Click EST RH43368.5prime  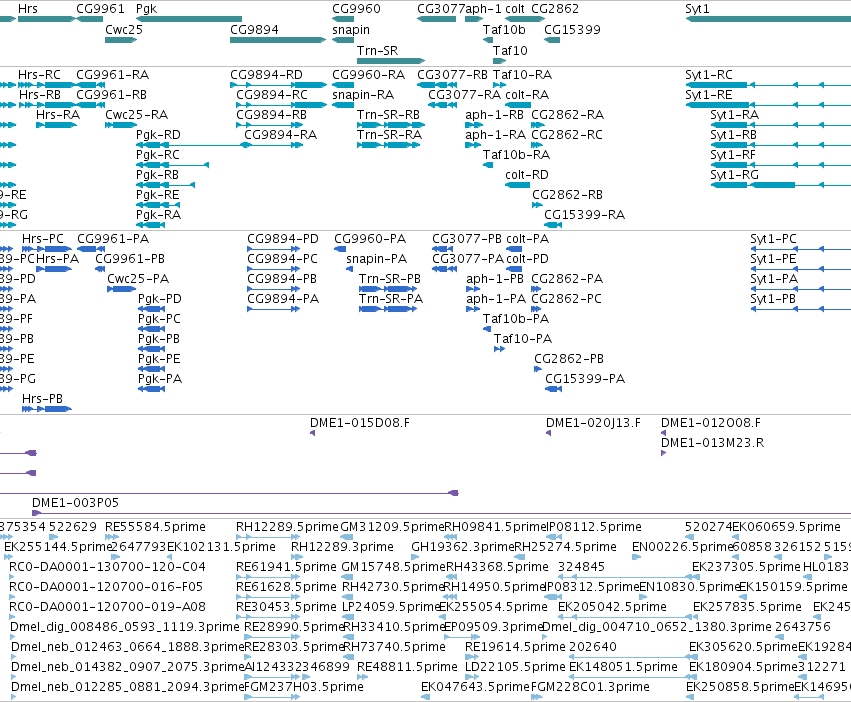pos(497,567)
